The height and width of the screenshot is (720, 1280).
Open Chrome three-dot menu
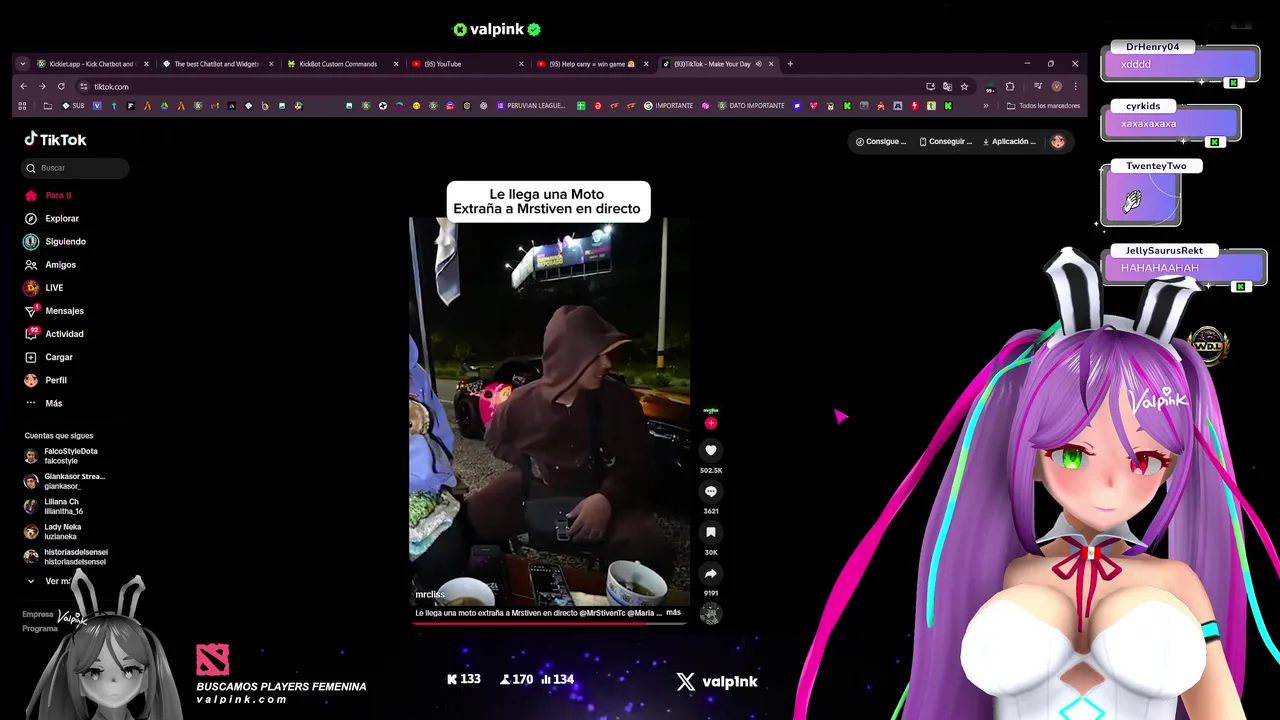pos(1075,86)
